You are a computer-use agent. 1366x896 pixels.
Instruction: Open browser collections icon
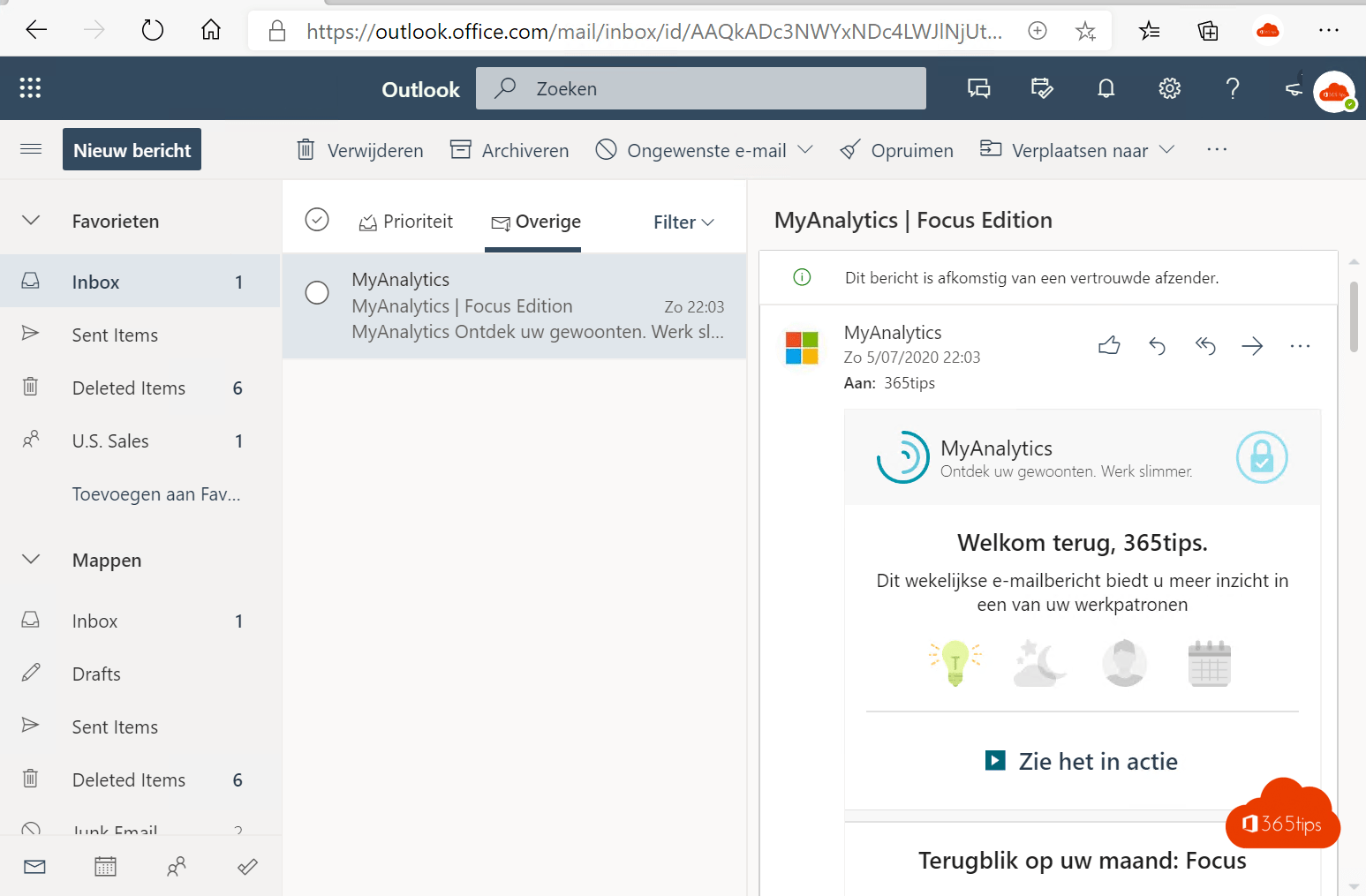[x=1208, y=32]
